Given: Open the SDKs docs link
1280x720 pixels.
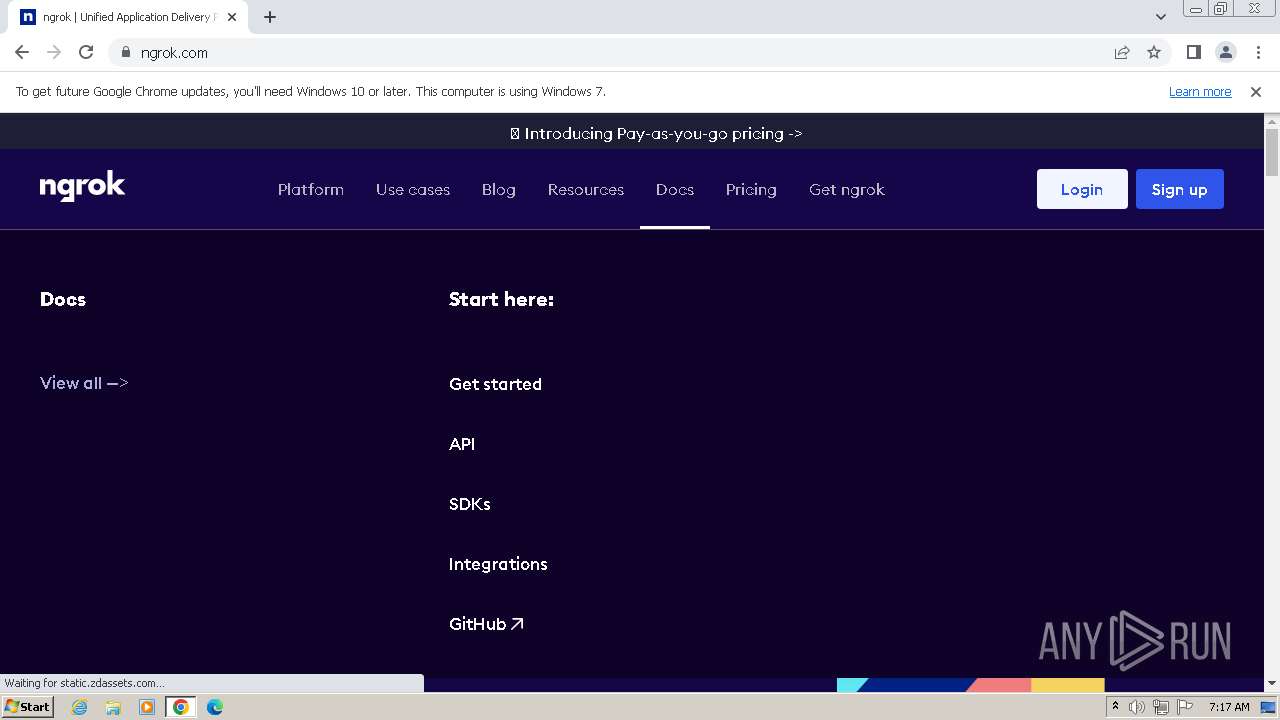Looking at the screenshot, I should 470,504.
